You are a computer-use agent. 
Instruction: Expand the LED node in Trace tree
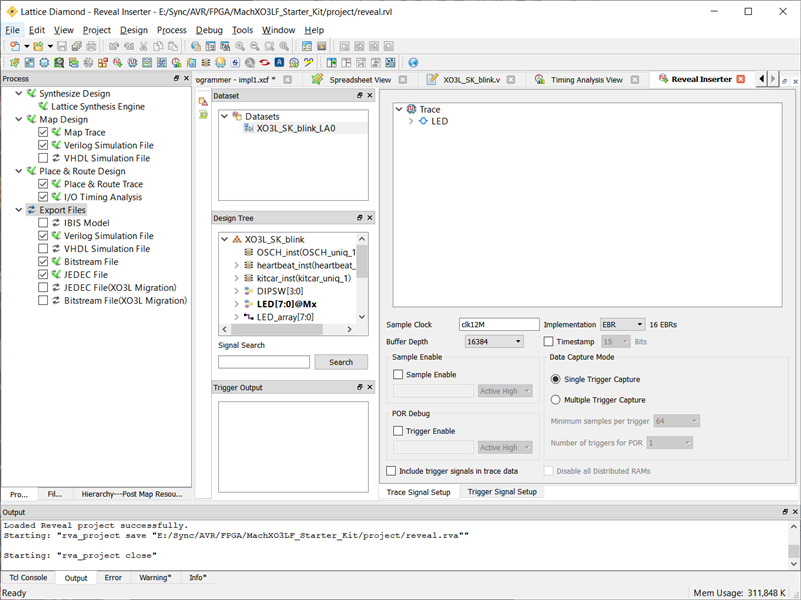[x=411, y=122]
